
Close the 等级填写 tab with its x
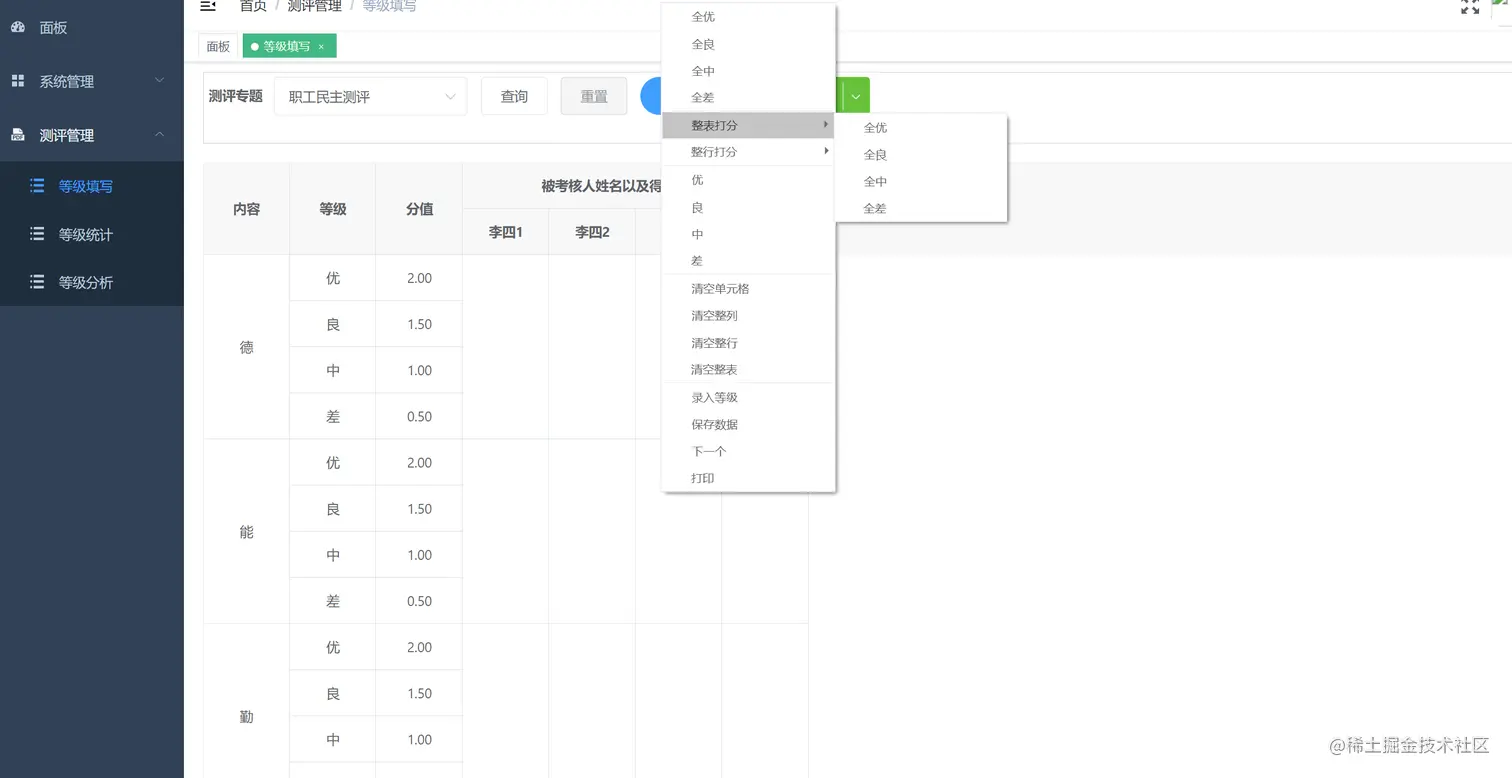click(321, 46)
